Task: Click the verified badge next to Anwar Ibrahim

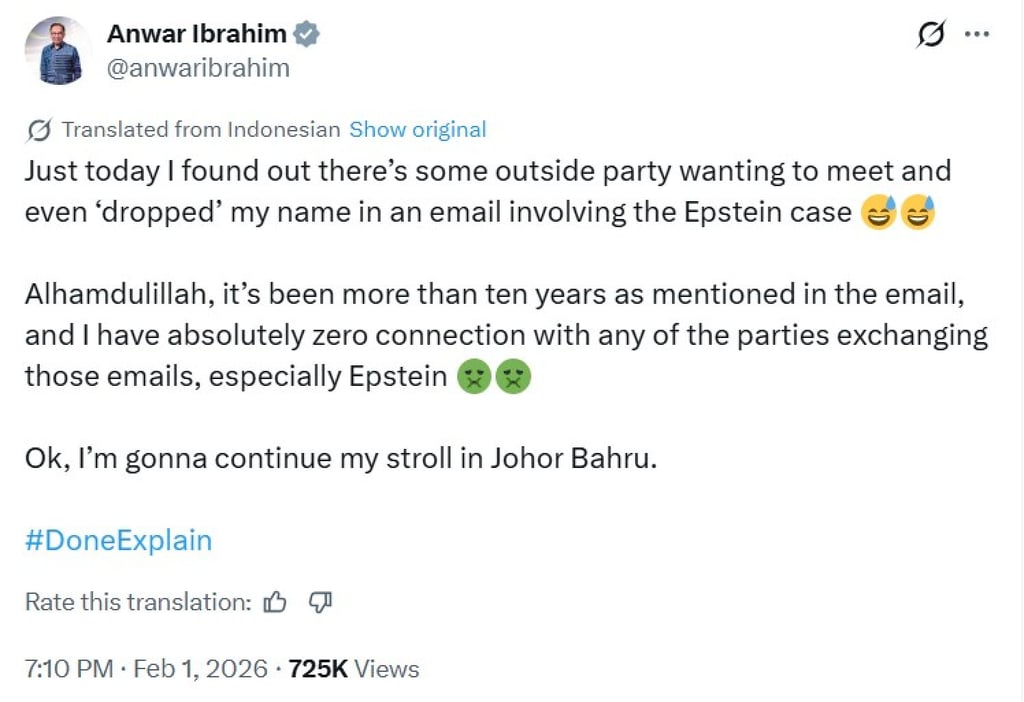Action: coord(303,32)
